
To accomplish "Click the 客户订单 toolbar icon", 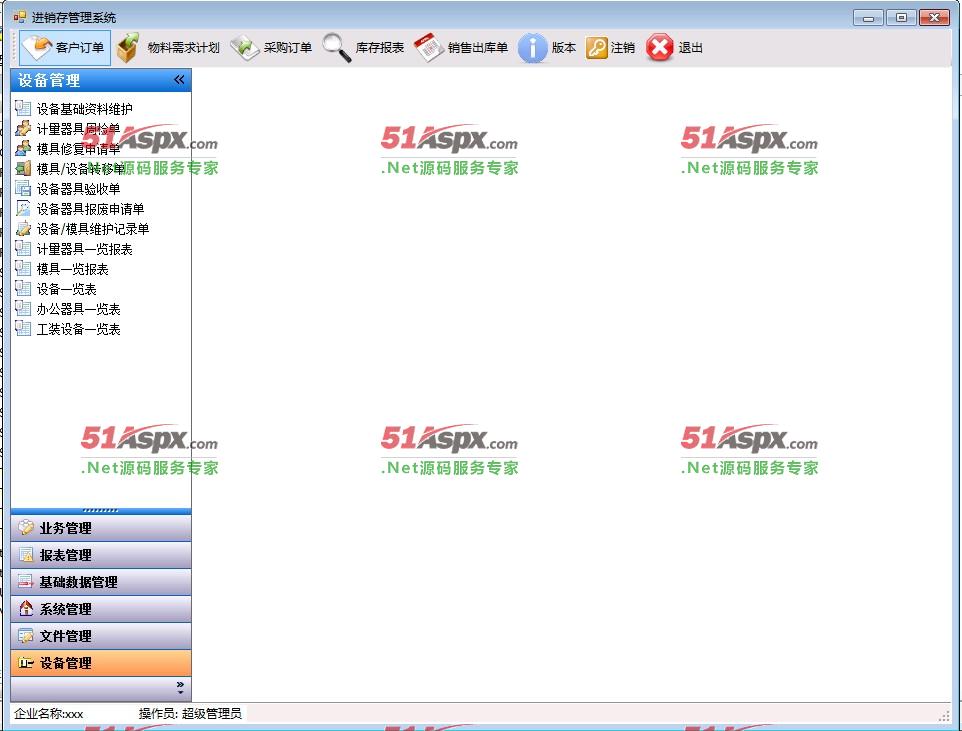I will coord(37,47).
